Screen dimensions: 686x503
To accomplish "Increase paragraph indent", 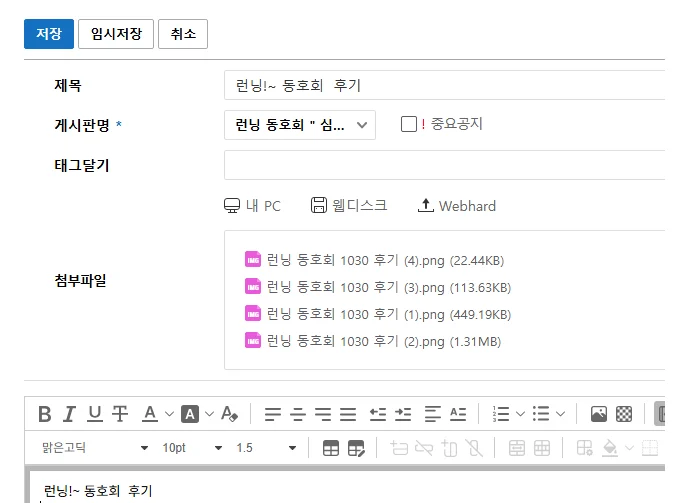I will click(x=403, y=413).
